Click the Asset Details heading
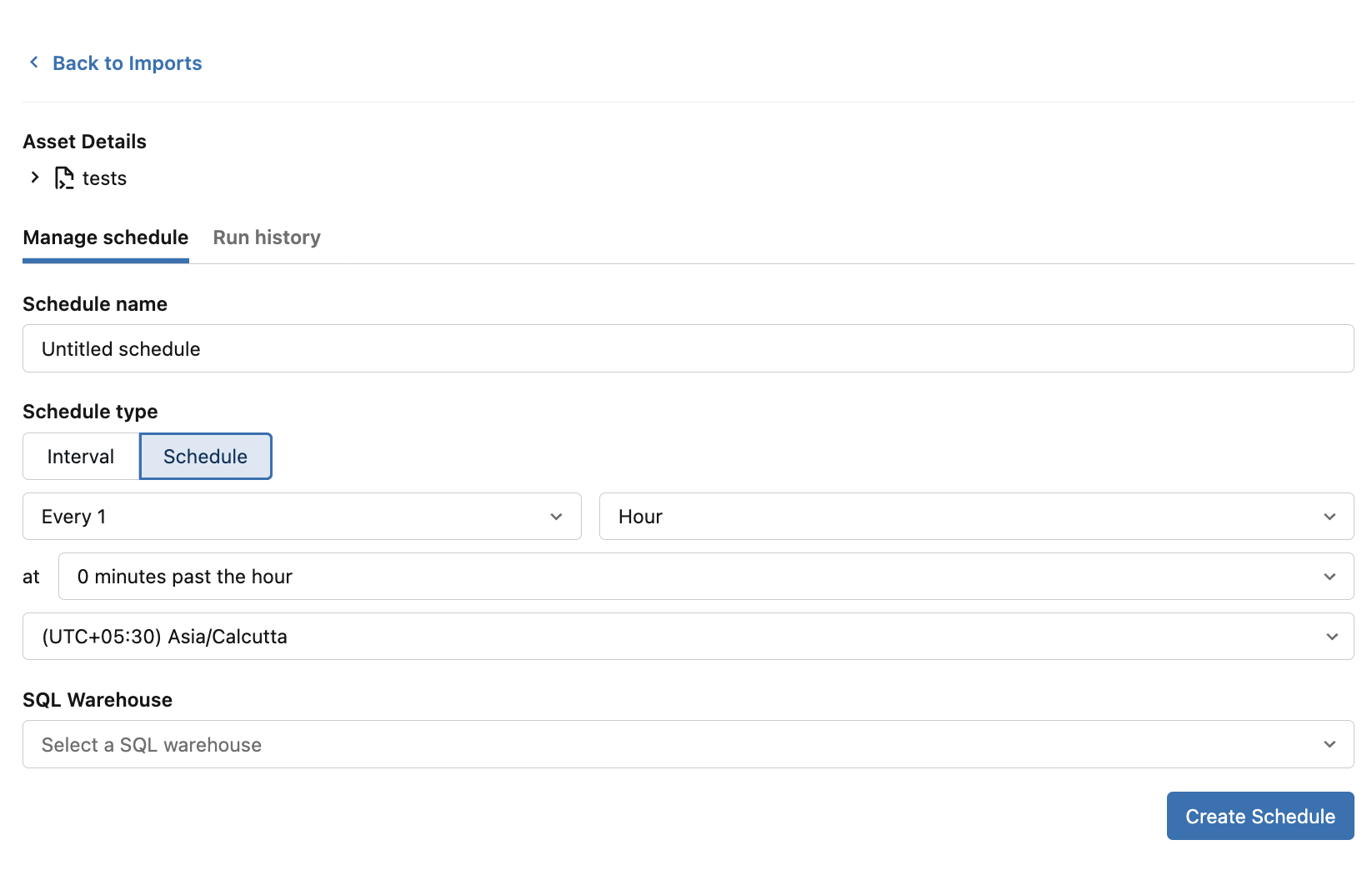This screenshot has width=1372, height=895. (85, 142)
